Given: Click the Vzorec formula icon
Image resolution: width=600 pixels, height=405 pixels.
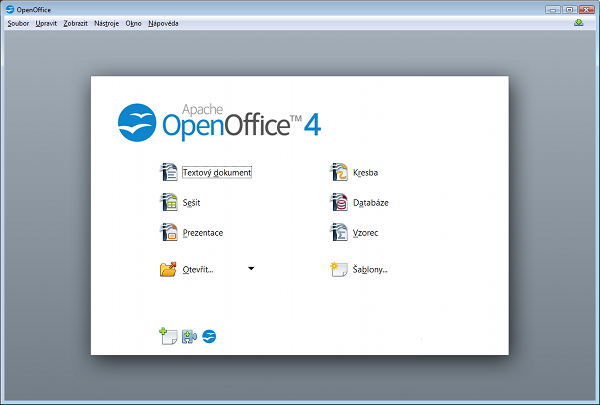Looking at the screenshot, I should pos(339,232).
